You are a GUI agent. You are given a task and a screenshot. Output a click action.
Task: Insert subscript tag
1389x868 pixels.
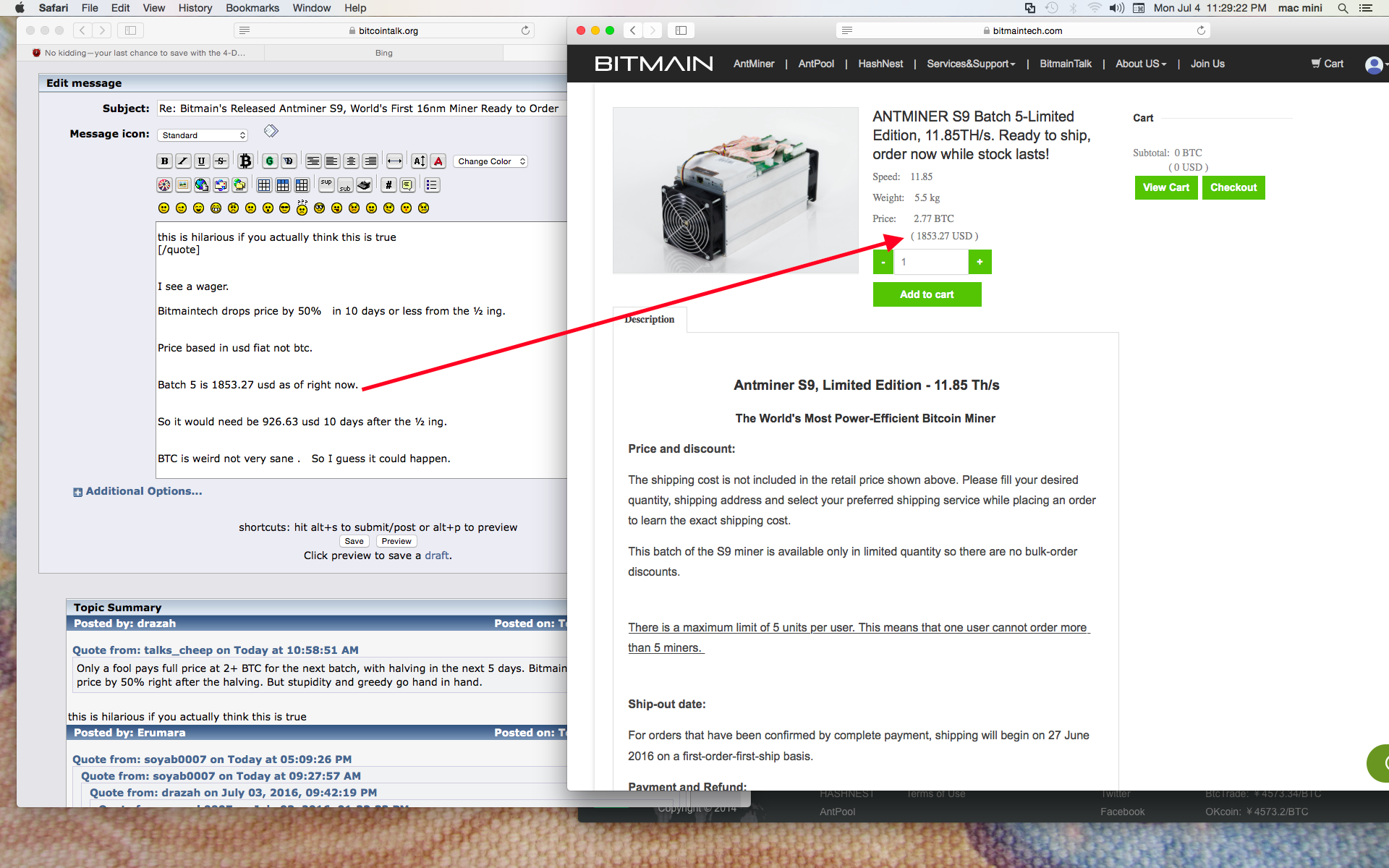pyautogui.click(x=345, y=185)
